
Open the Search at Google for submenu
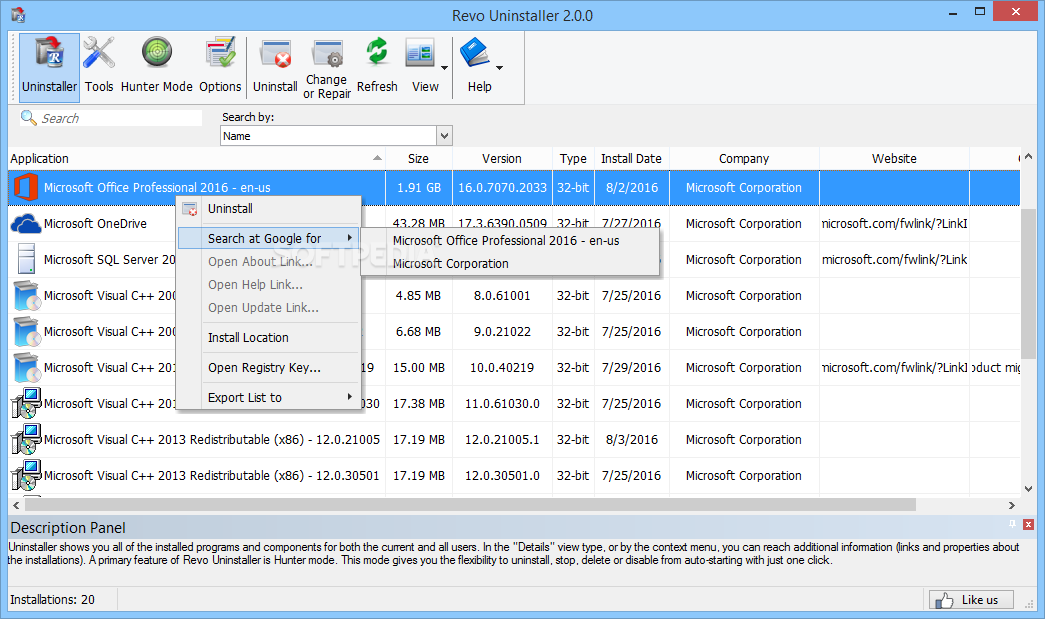[269, 239]
